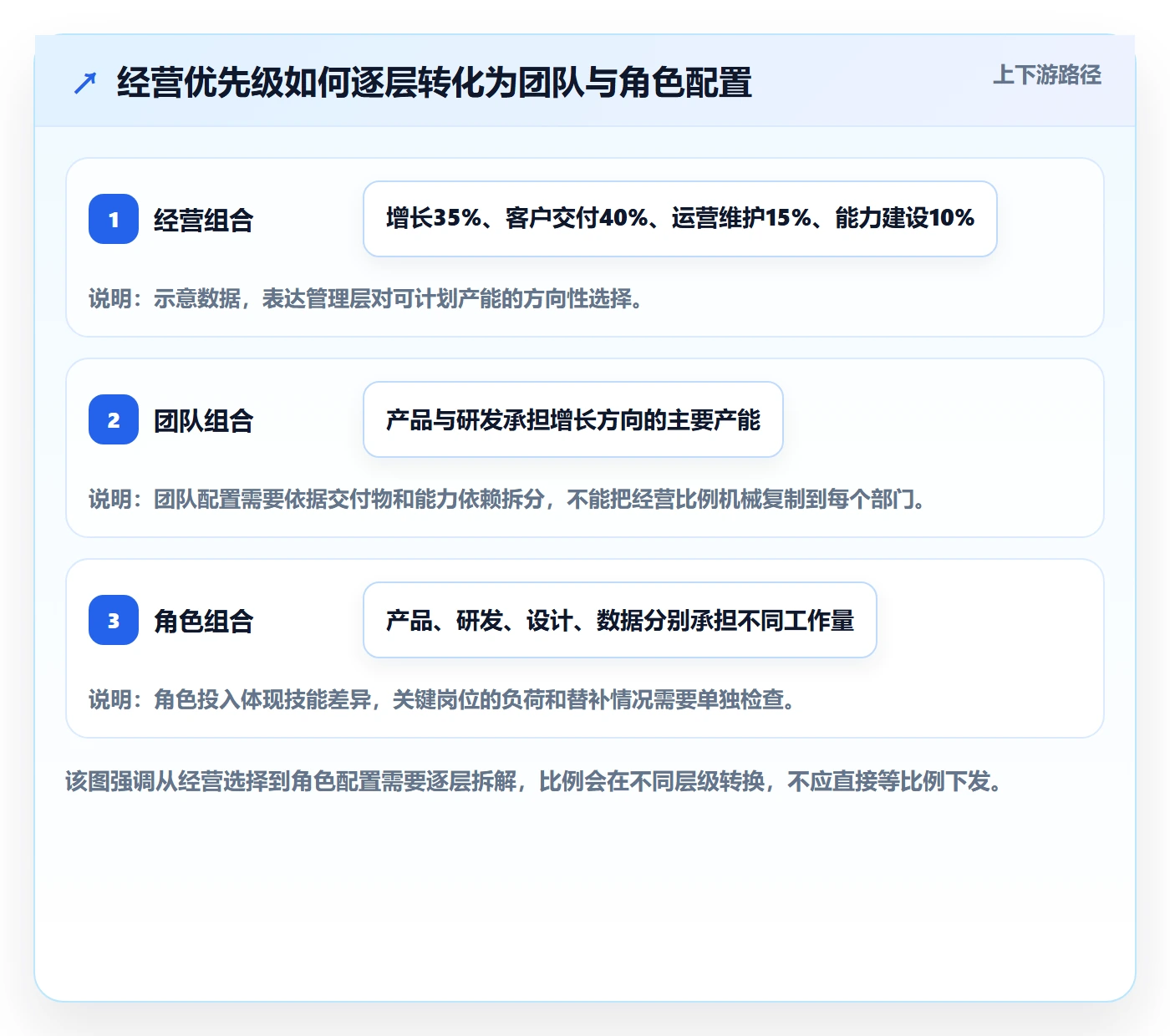Click the box with 增长35%、客户交付40% allocation
1170x1036 pixels.
tap(680, 219)
